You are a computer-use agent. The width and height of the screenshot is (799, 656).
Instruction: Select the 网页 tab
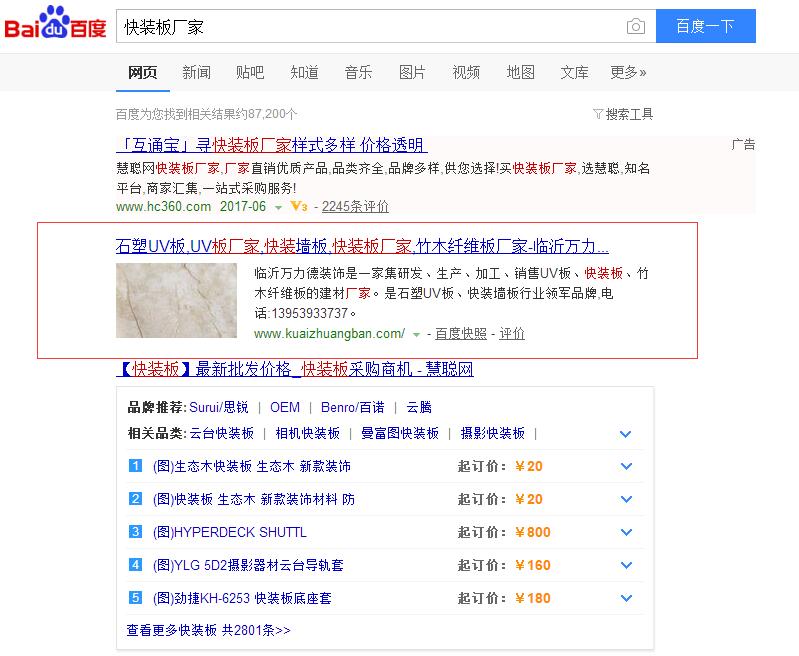pyautogui.click(x=143, y=72)
